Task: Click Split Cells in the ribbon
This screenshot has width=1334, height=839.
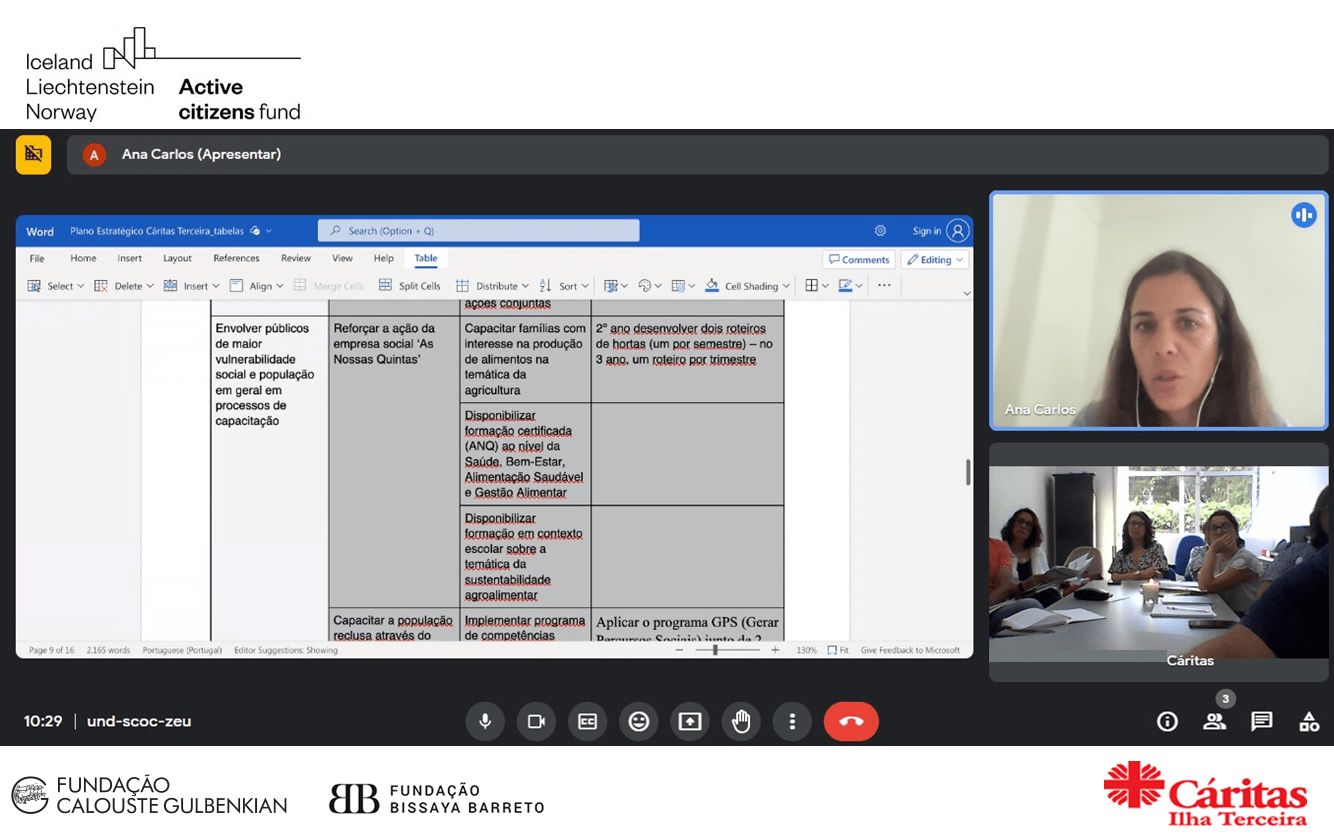Action: pos(410,286)
